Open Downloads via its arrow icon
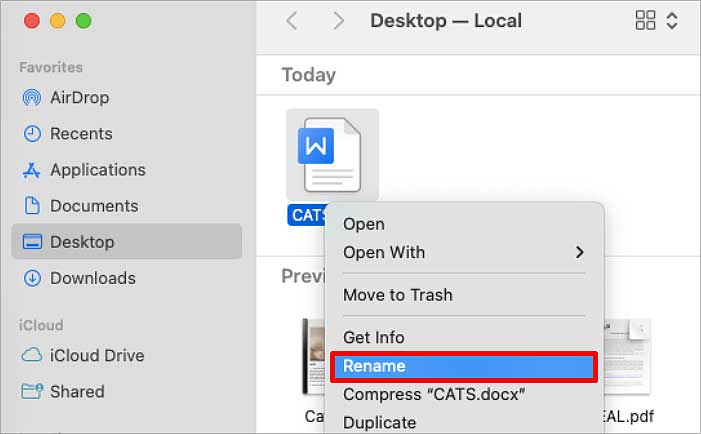The width and height of the screenshot is (701, 434). tap(32, 278)
